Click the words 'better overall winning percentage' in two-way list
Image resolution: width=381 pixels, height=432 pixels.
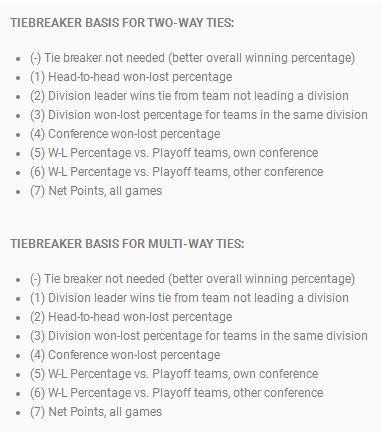point(261,58)
